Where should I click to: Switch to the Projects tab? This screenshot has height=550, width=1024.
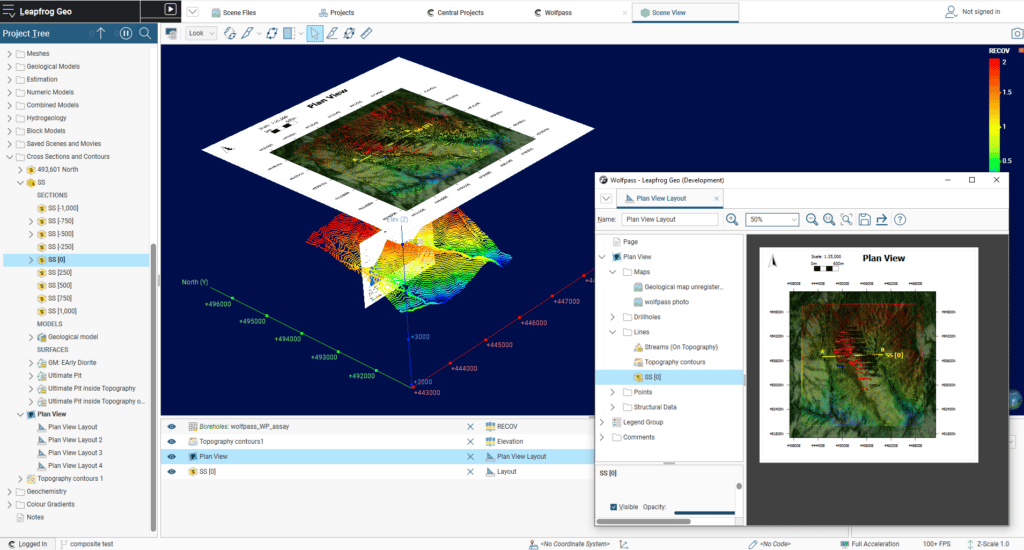click(336, 12)
